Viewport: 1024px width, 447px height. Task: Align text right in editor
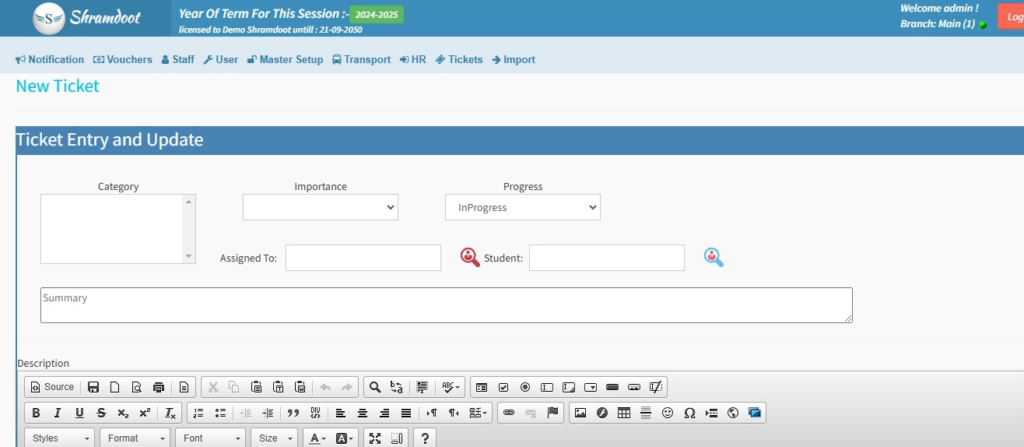[384, 413]
